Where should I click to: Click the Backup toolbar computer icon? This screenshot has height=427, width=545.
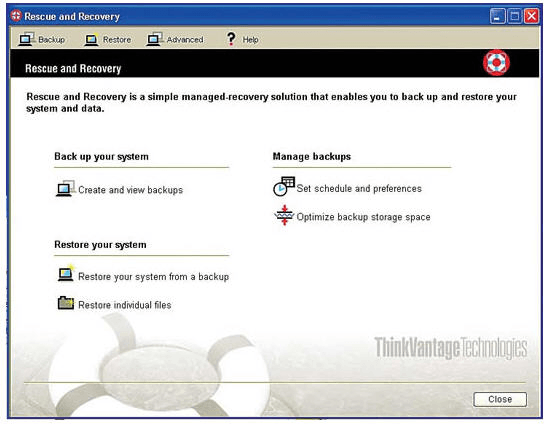pos(27,39)
